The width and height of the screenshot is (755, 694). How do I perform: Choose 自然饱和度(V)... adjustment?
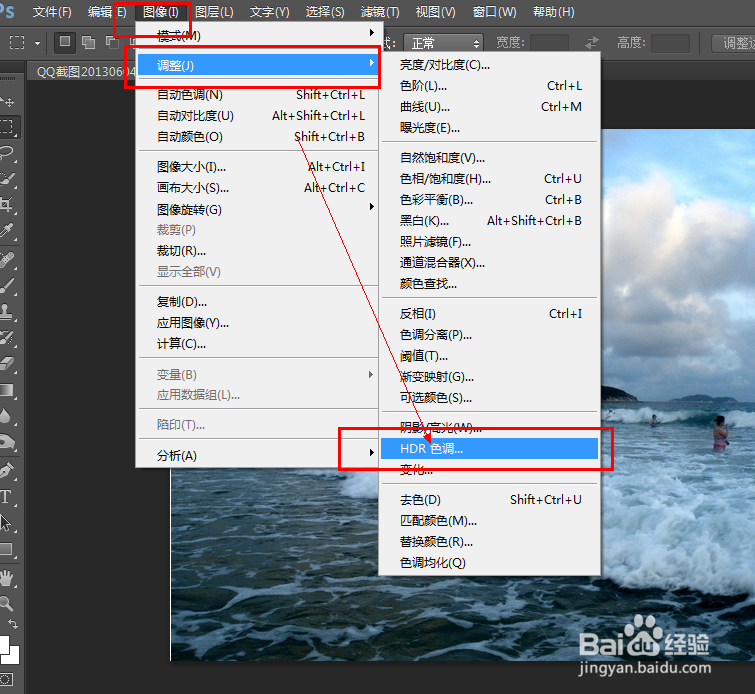point(489,157)
